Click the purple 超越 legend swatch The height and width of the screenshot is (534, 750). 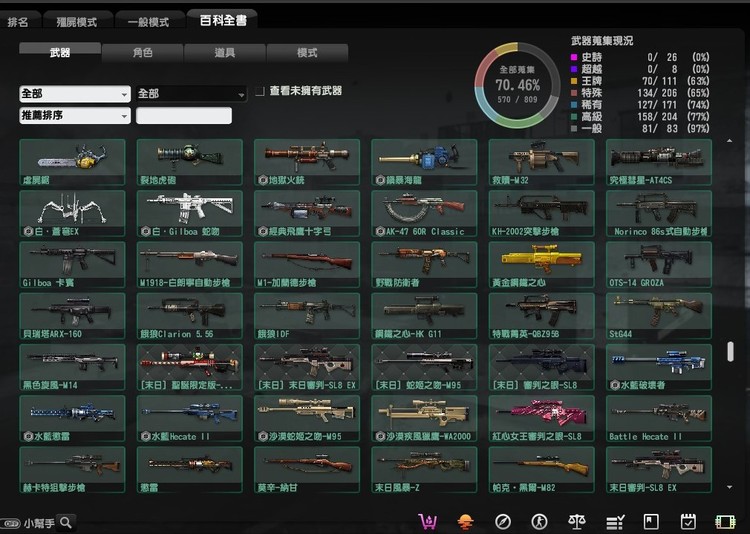coord(574,69)
